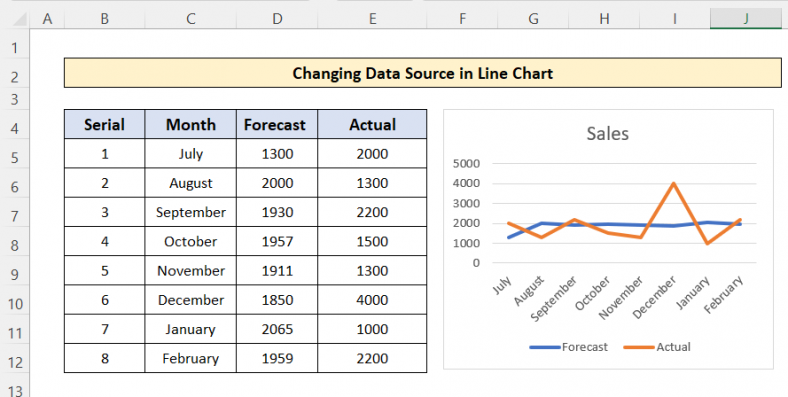Viewport: 788px width, 397px height.
Task: Click the select-all corner triangle
Action: [19, 19]
